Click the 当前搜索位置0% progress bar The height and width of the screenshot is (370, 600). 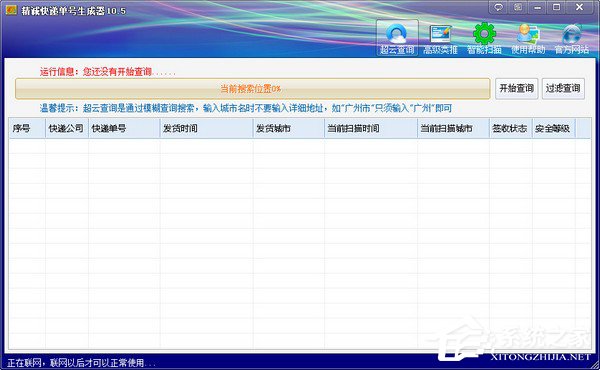(252, 89)
